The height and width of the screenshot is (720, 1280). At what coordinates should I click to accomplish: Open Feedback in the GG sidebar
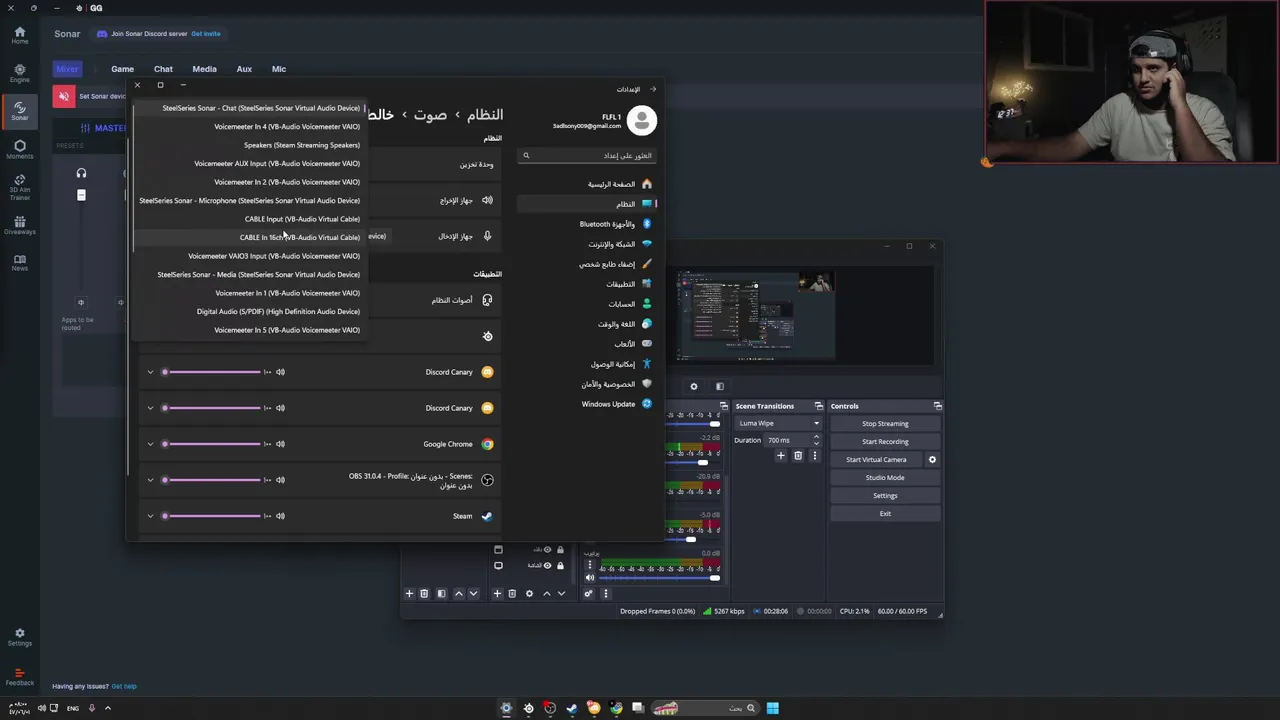[x=19, y=676]
